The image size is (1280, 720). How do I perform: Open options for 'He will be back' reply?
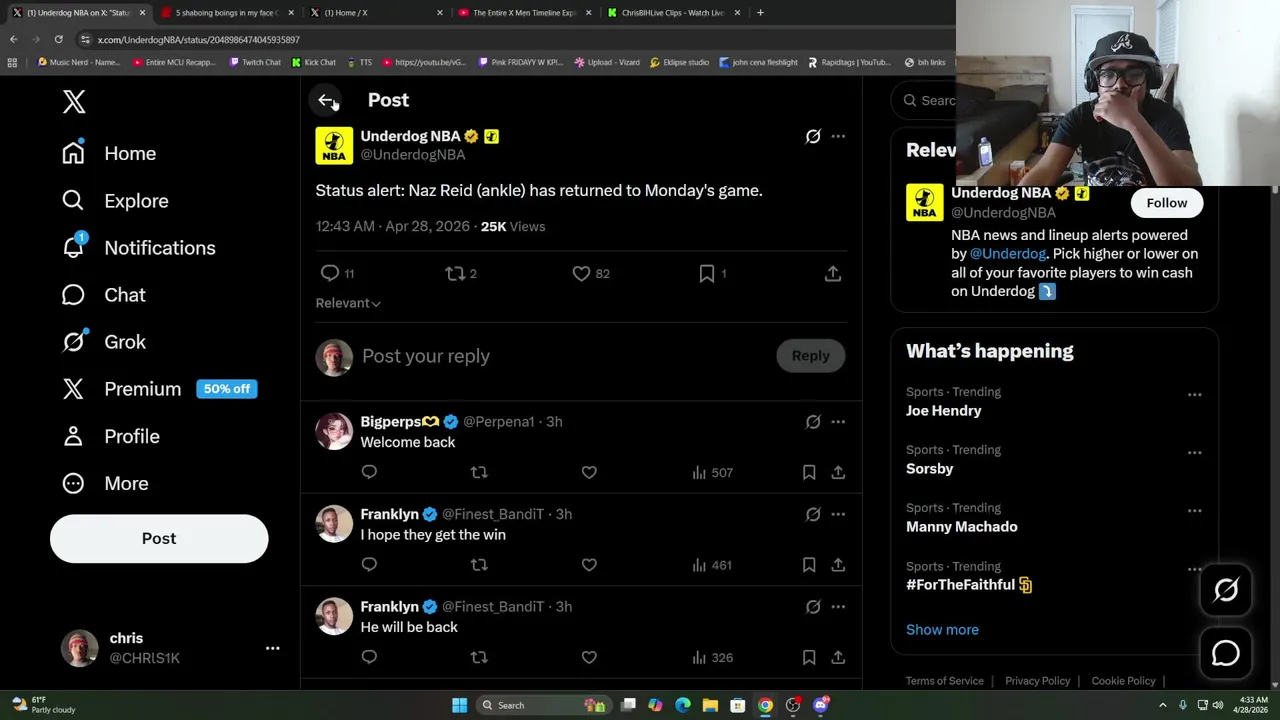tap(838, 607)
